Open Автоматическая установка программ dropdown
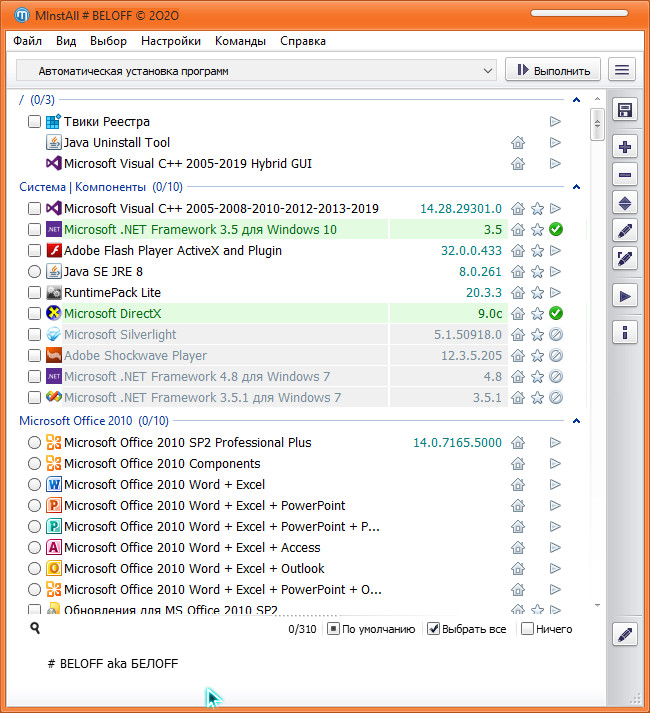 tap(257, 71)
